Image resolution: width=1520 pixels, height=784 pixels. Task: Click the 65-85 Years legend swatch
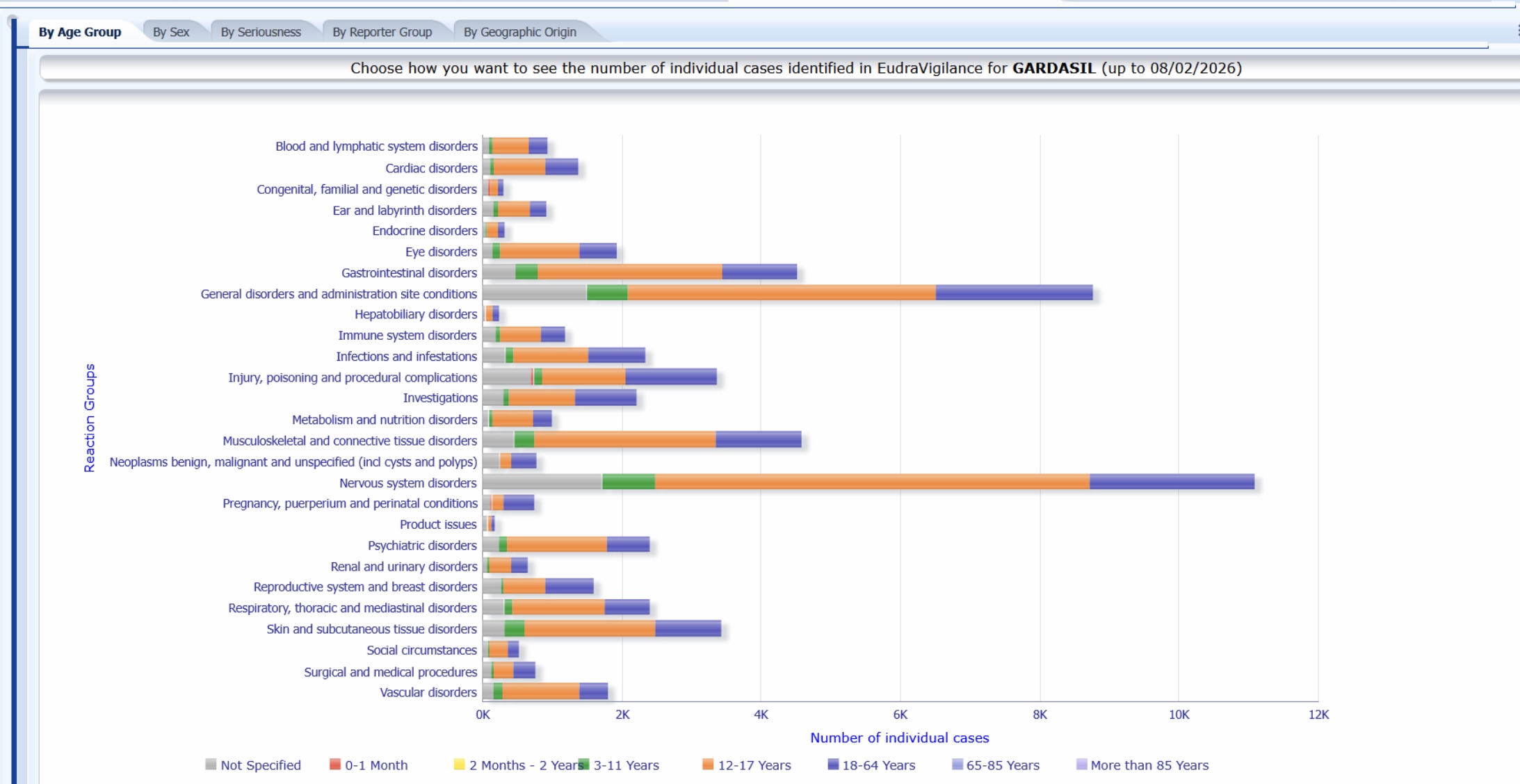(957, 765)
